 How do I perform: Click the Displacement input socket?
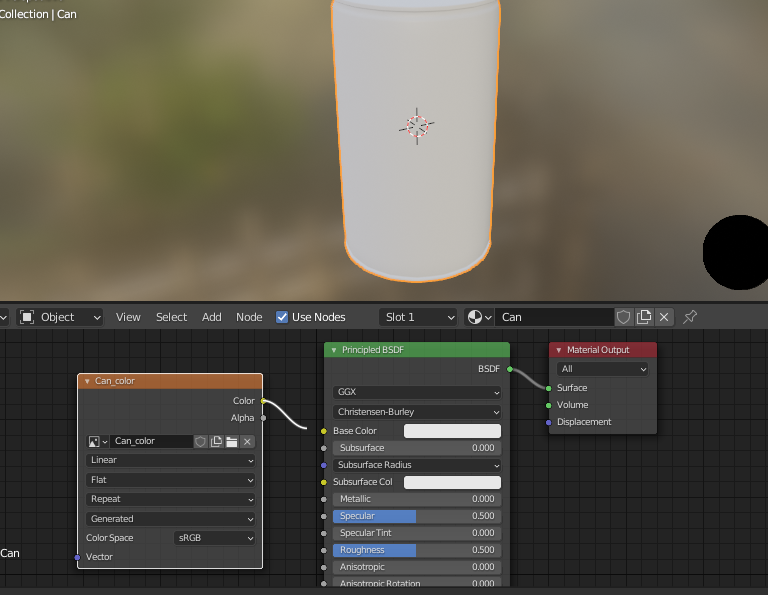pyautogui.click(x=549, y=423)
